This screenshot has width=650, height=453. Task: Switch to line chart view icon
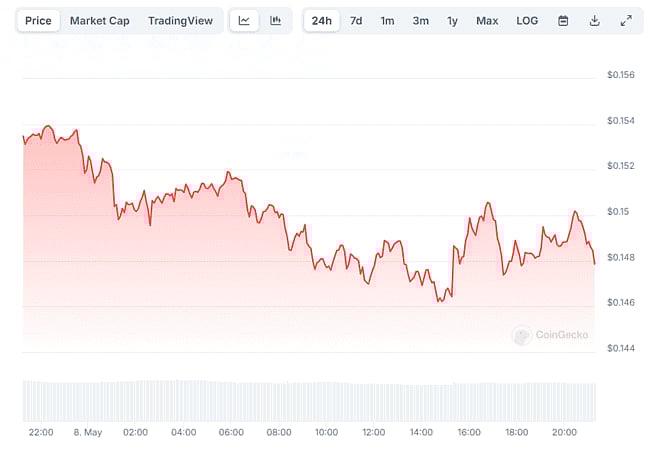pos(245,21)
